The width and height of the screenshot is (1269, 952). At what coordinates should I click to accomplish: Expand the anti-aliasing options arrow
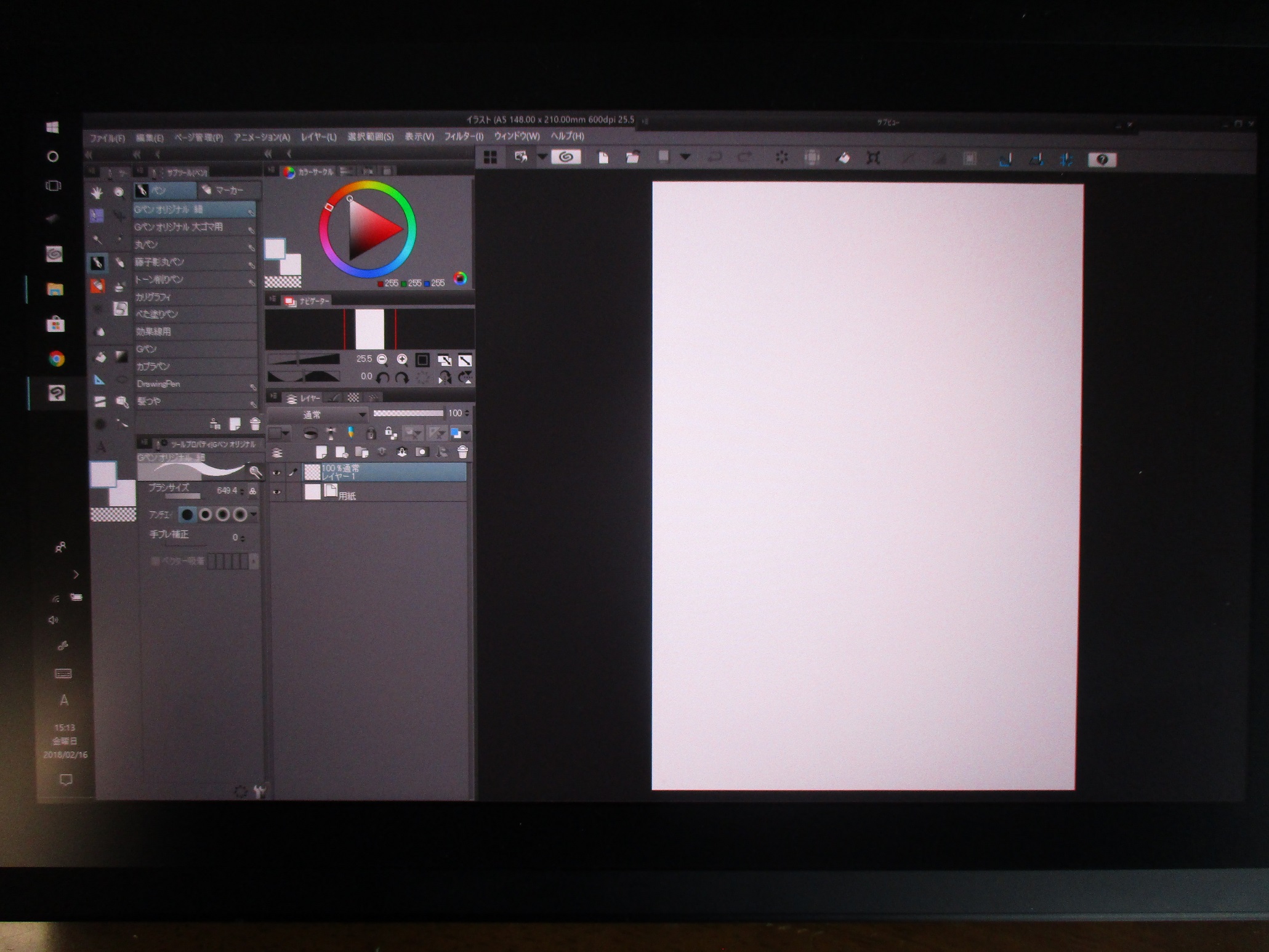tap(254, 515)
